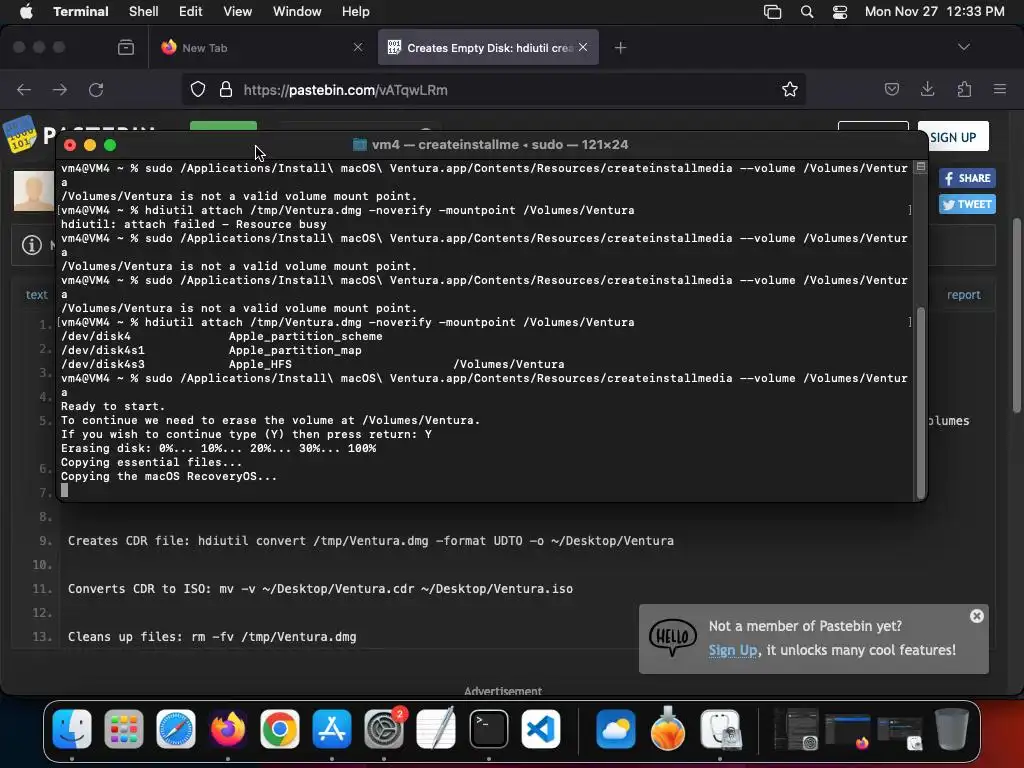The height and width of the screenshot is (768, 1024).
Task: Open the Apple menu
Action: (x=26, y=12)
